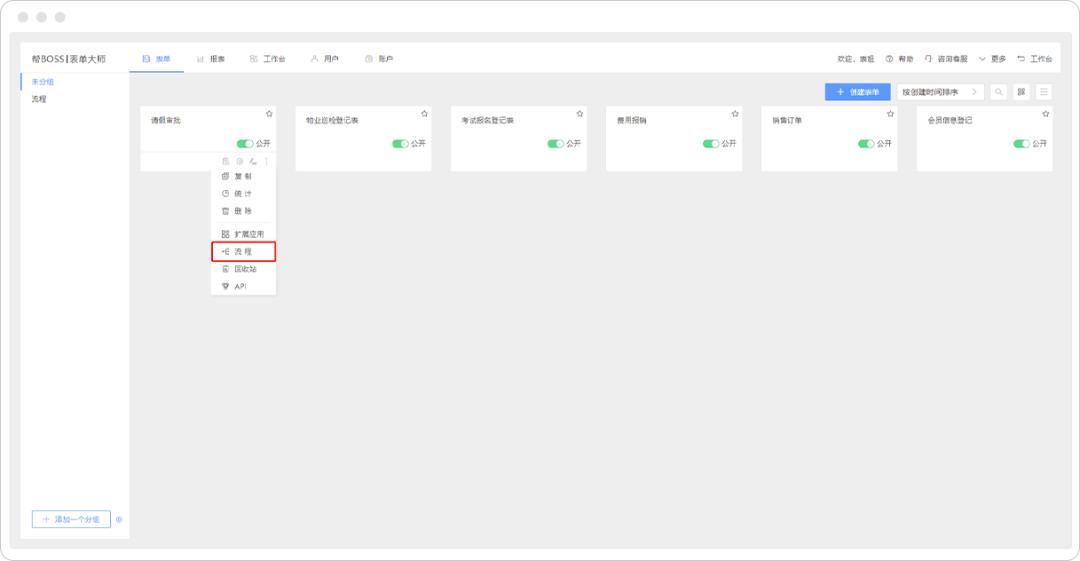The image size is (1080, 561).
Task: Open the 销售订单 form card title
Action: (787, 121)
